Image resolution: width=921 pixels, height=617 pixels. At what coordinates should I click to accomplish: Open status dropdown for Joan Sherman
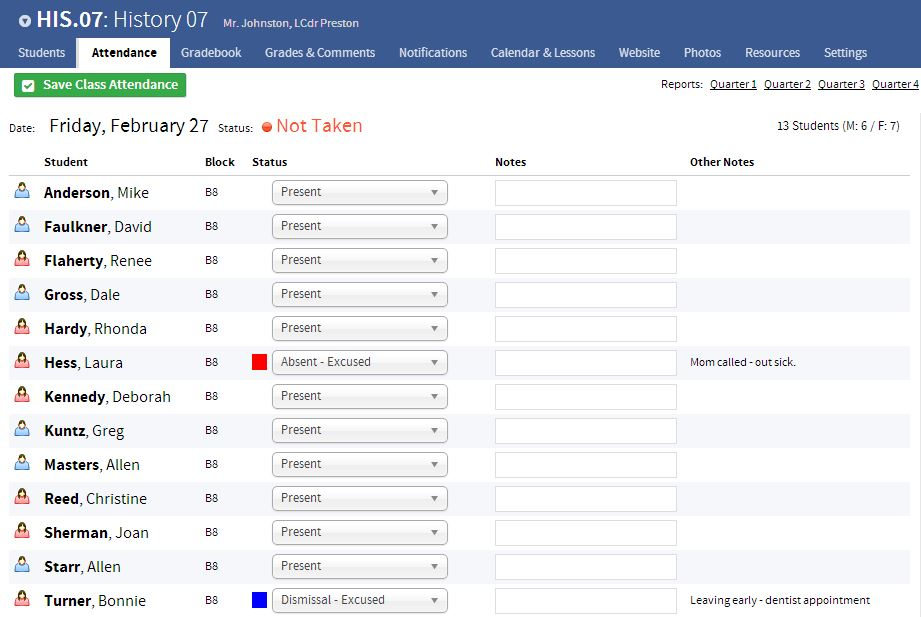coord(359,533)
